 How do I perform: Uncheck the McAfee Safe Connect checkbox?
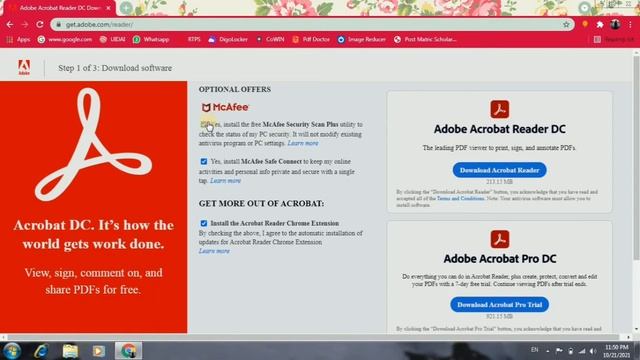tap(204, 162)
